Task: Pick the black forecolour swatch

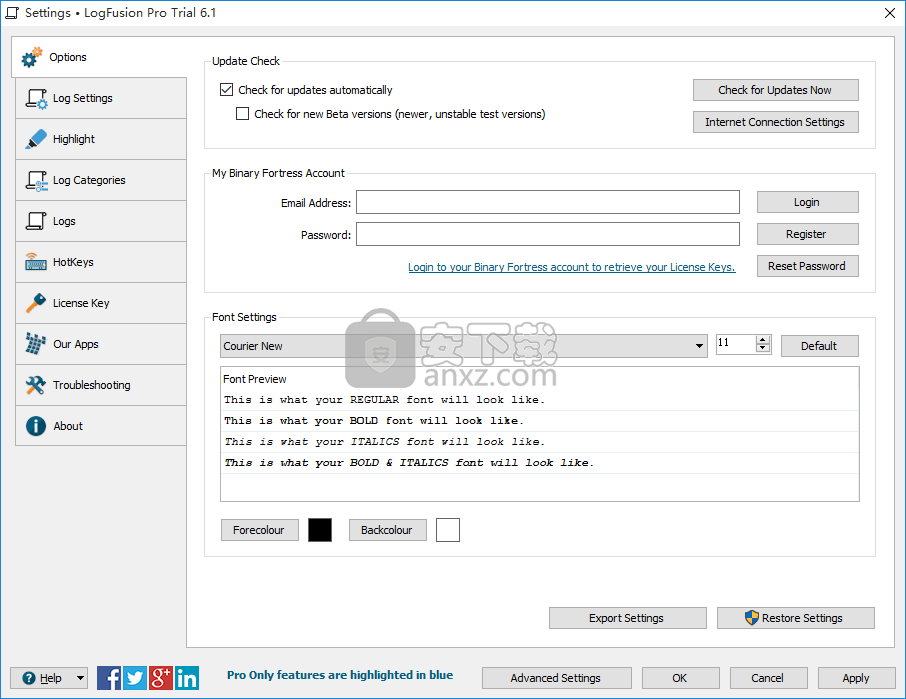Action: (320, 530)
